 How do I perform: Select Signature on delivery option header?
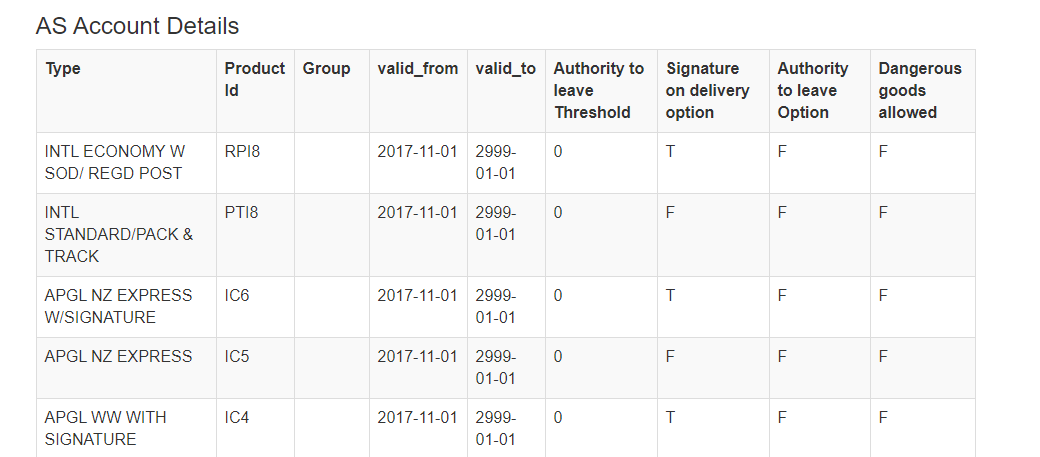tap(707, 90)
